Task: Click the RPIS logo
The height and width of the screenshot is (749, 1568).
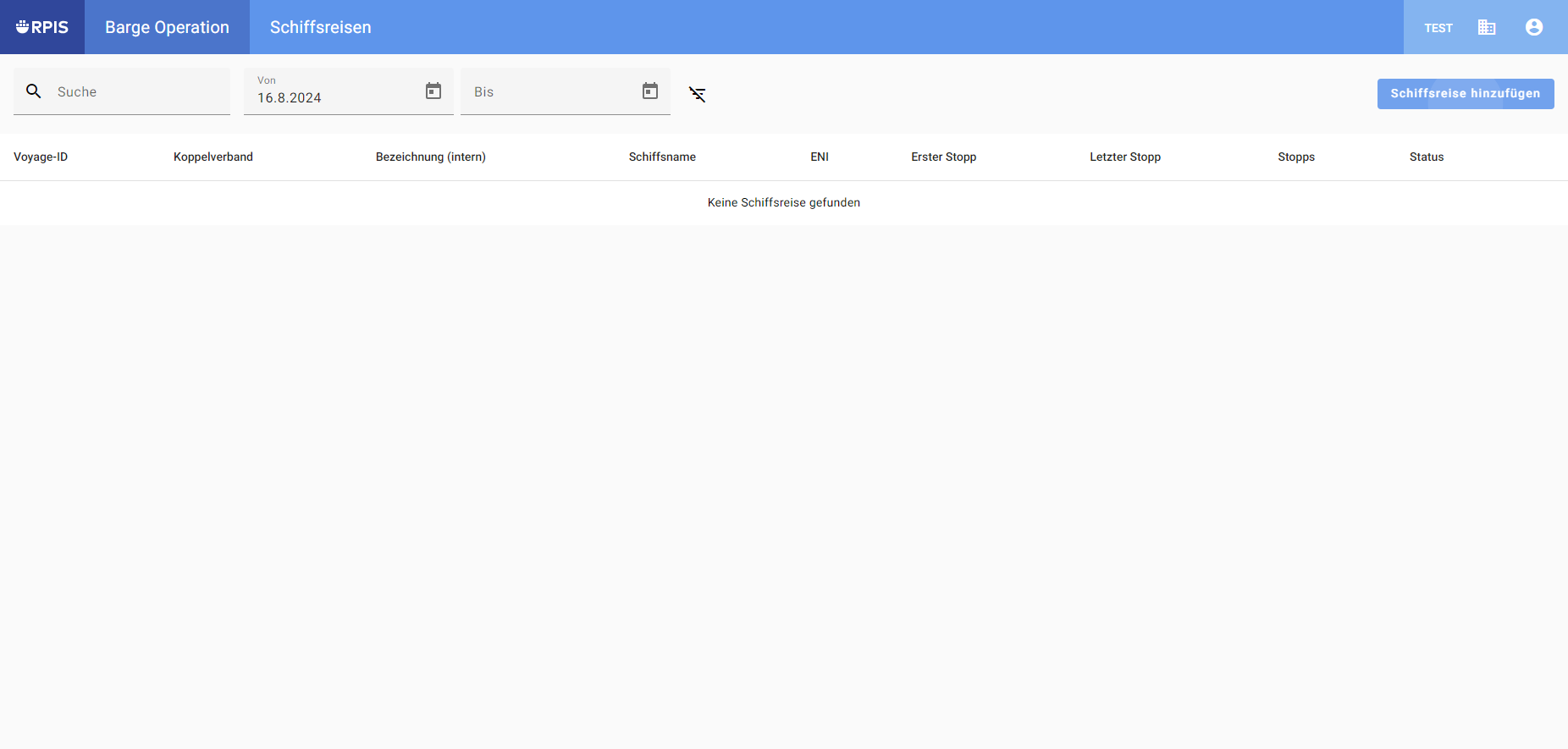Action: (x=42, y=27)
